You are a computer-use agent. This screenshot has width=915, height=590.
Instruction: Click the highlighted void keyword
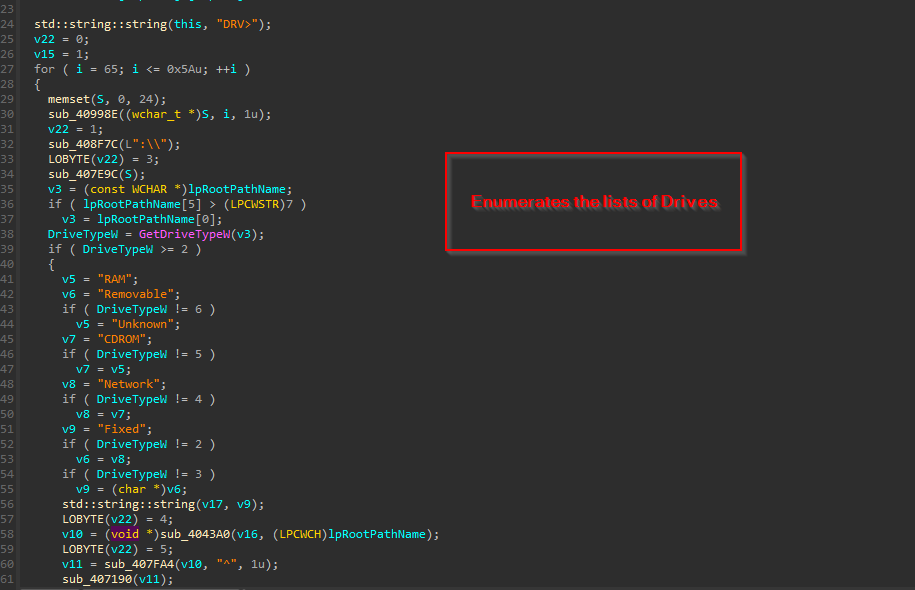(125, 534)
